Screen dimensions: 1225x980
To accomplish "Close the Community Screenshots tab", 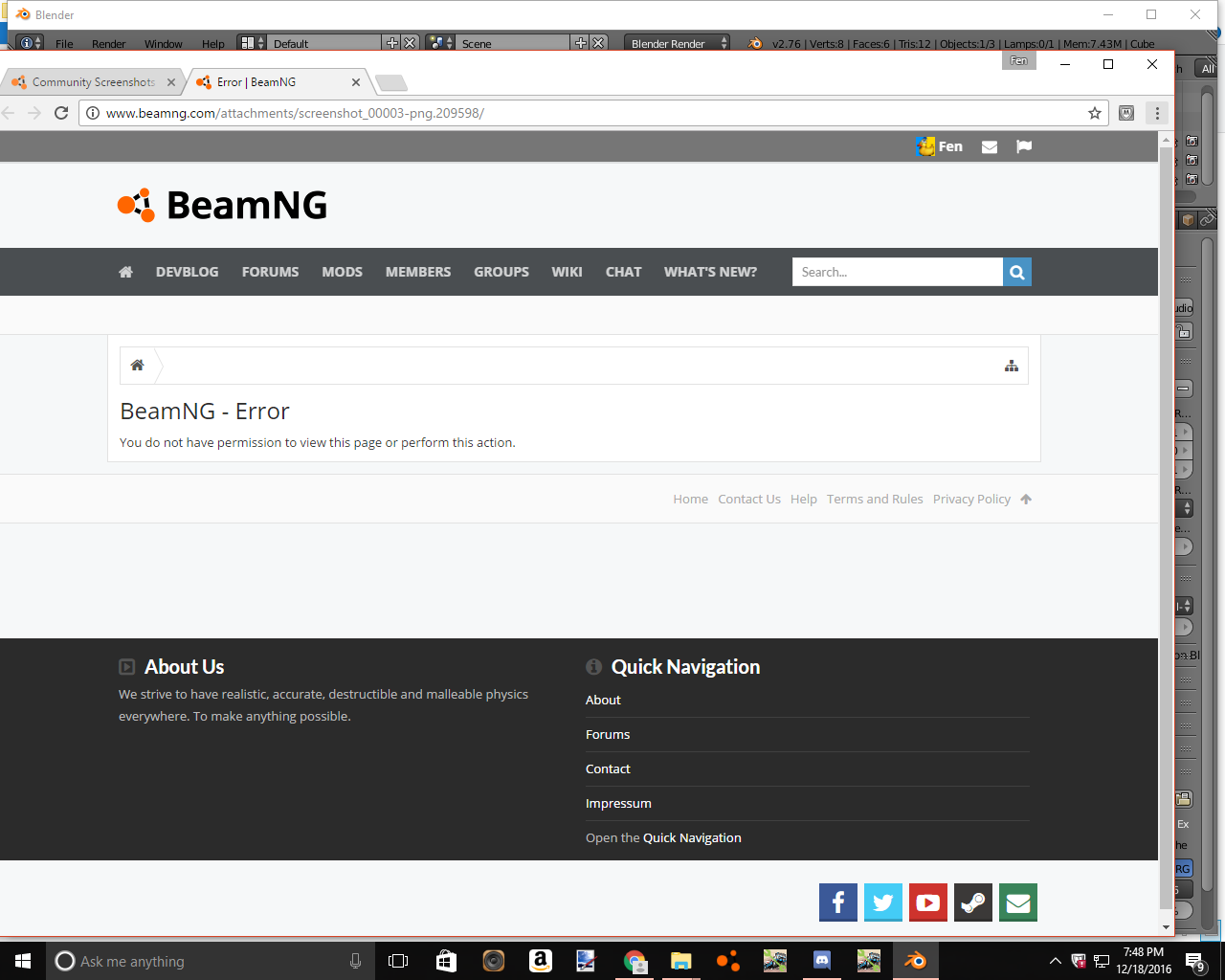I will (x=171, y=82).
